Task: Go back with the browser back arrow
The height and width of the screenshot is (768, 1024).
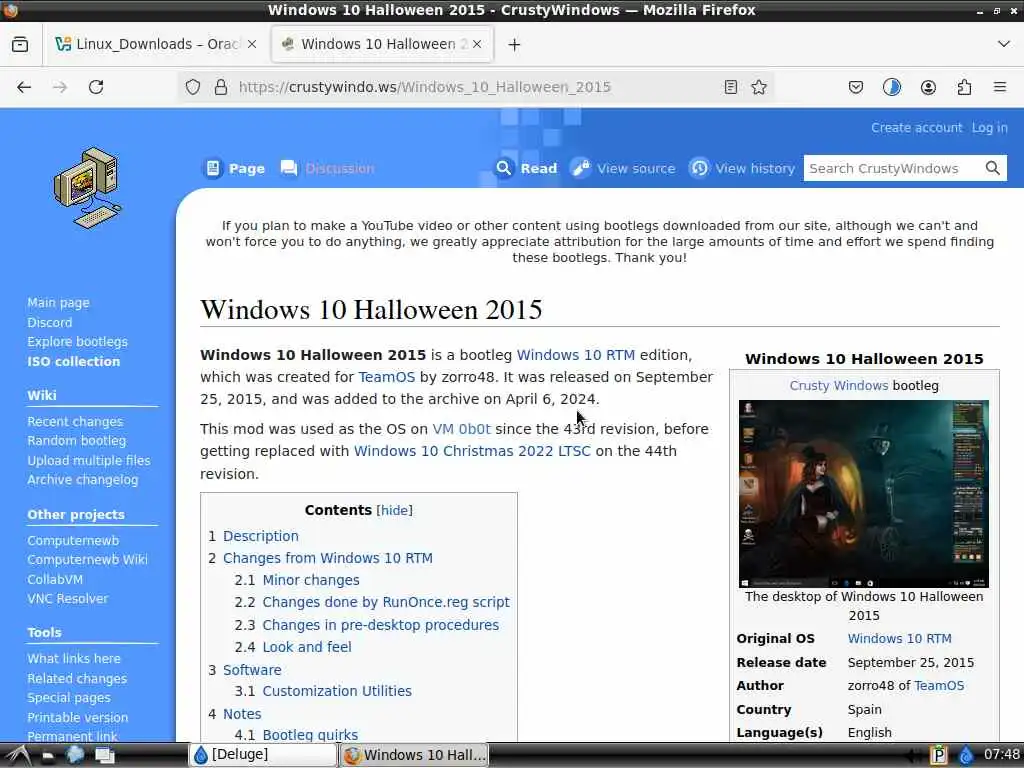Action: pyautogui.click(x=24, y=87)
